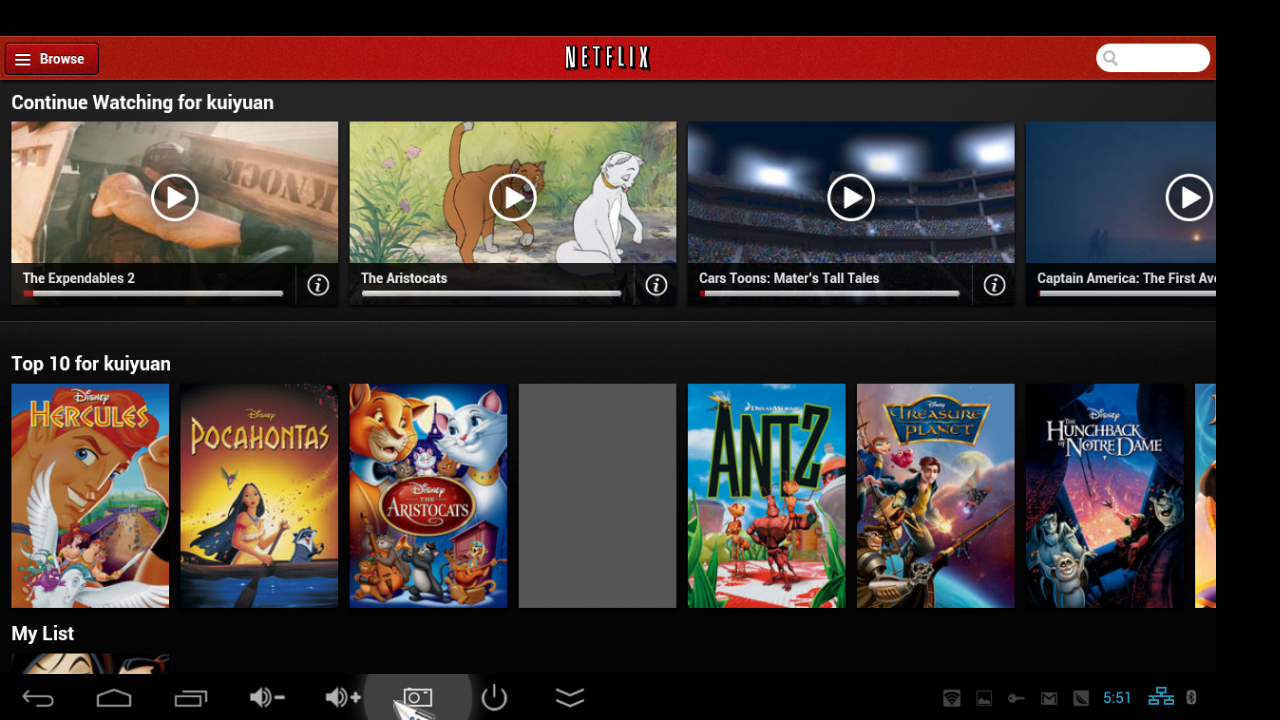Tap the Bluetooth status icon
1280x720 pixels.
coord(1191,698)
